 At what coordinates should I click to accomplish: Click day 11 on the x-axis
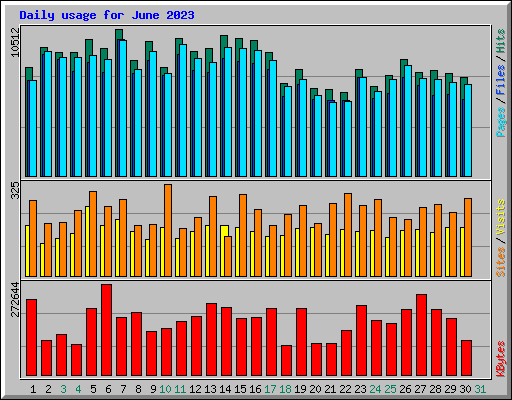point(180,389)
